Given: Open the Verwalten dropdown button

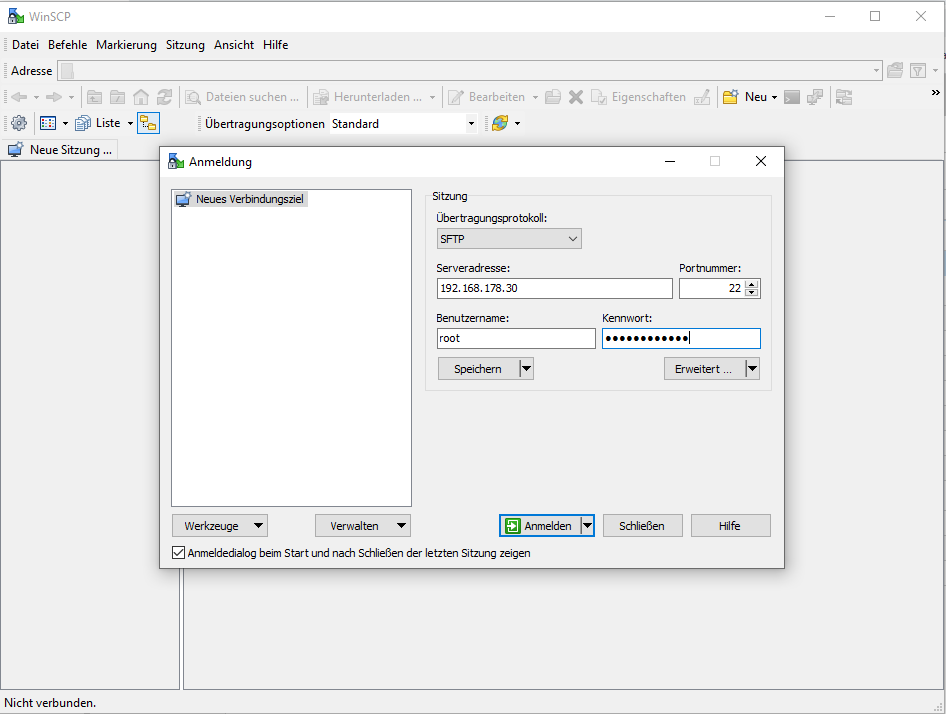Looking at the screenshot, I should click(x=363, y=526).
